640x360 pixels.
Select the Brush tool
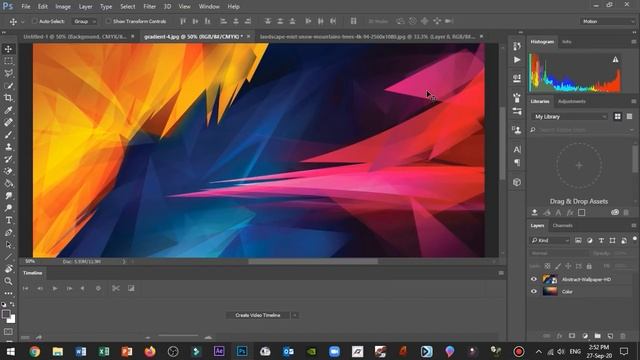point(8,135)
